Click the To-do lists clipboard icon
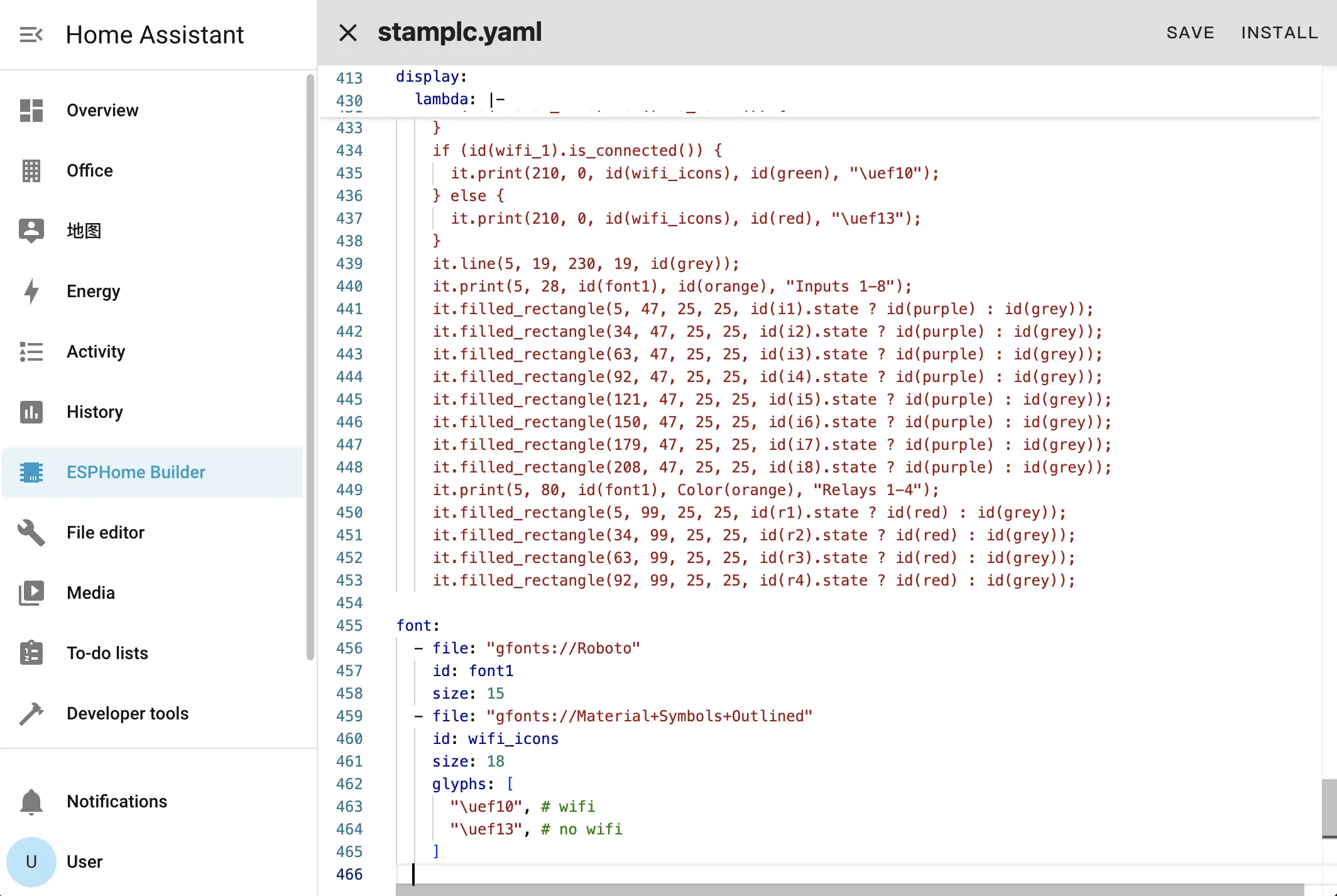 point(31,653)
